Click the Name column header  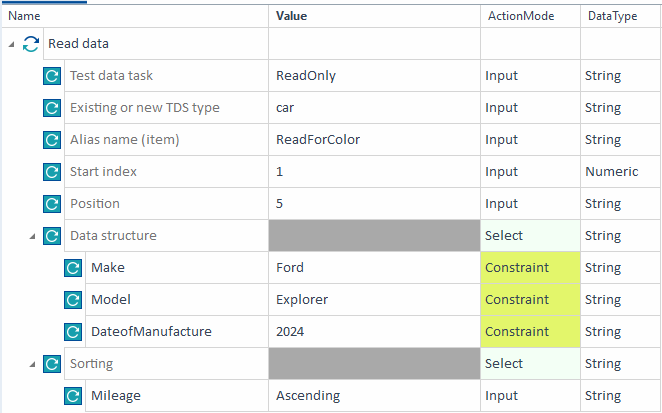click(24, 16)
